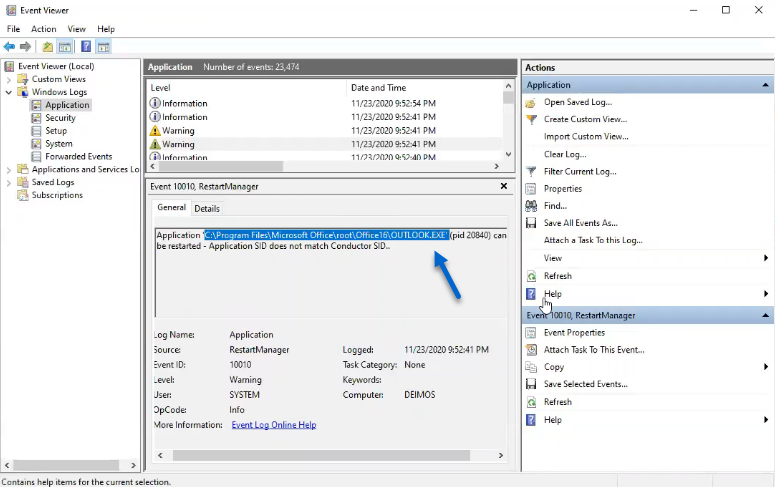The width and height of the screenshot is (775, 487).
Task: Click the Save All Events As disk icon
Action: coord(532,223)
